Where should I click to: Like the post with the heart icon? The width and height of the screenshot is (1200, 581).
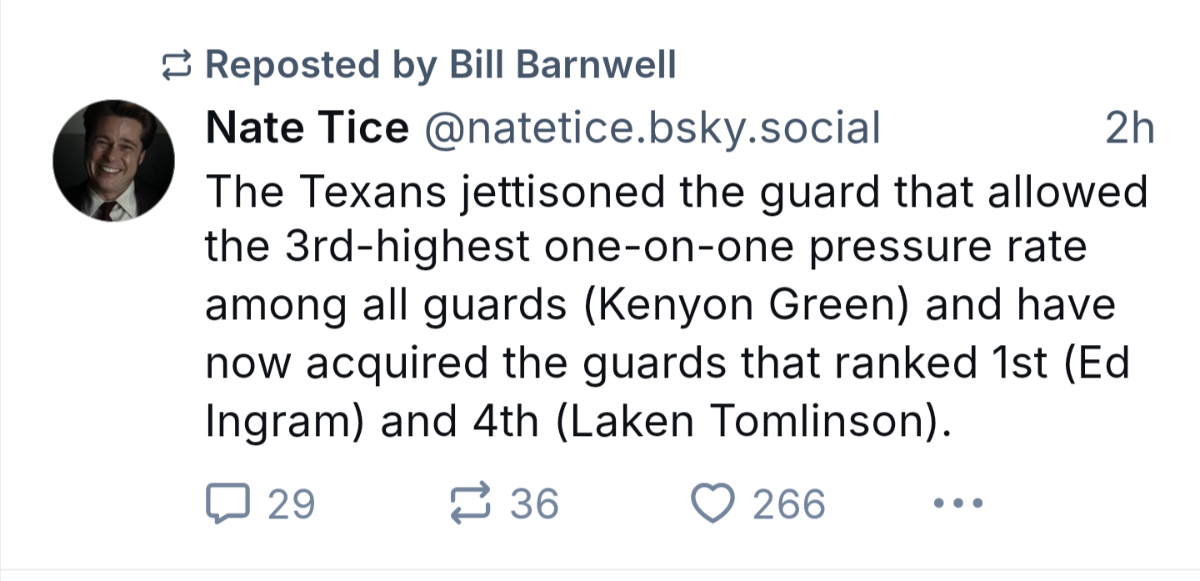[x=714, y=503]
